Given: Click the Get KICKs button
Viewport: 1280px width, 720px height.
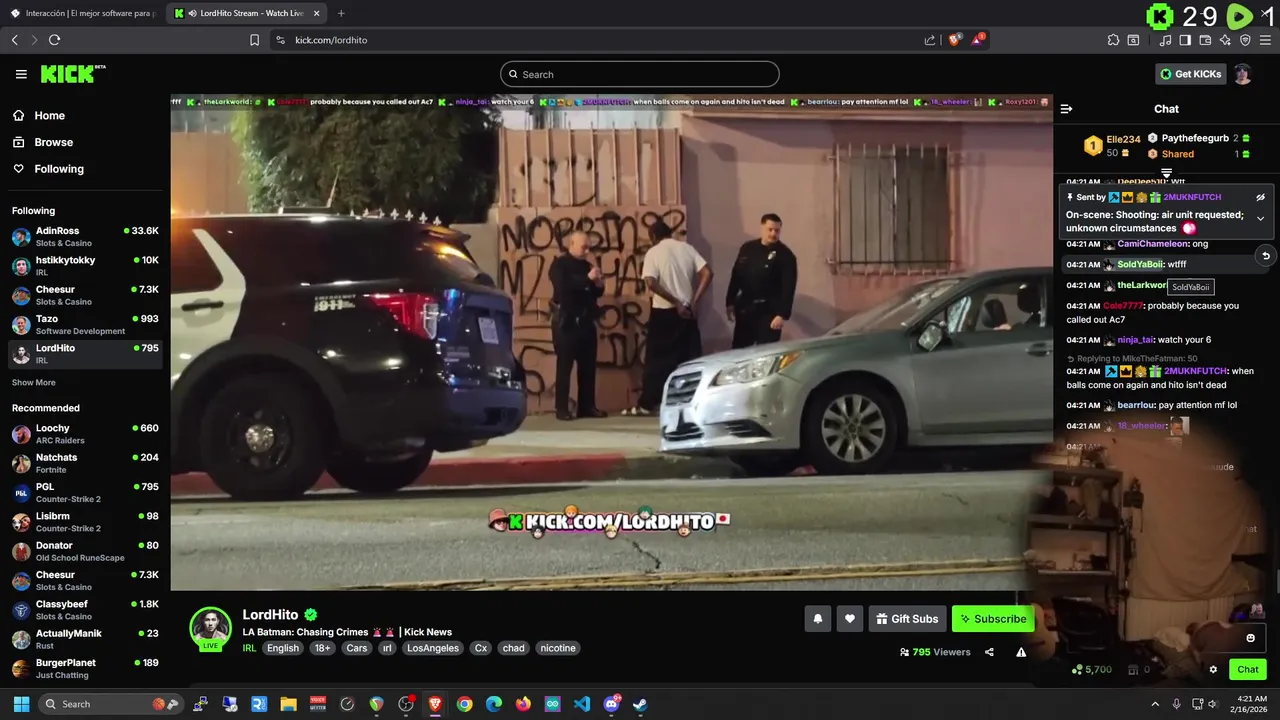Looking at the screenshot, I should (x=1191, y=74).
